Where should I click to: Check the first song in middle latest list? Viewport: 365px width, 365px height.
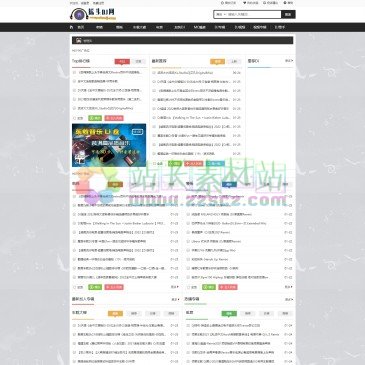click(154, 72)
